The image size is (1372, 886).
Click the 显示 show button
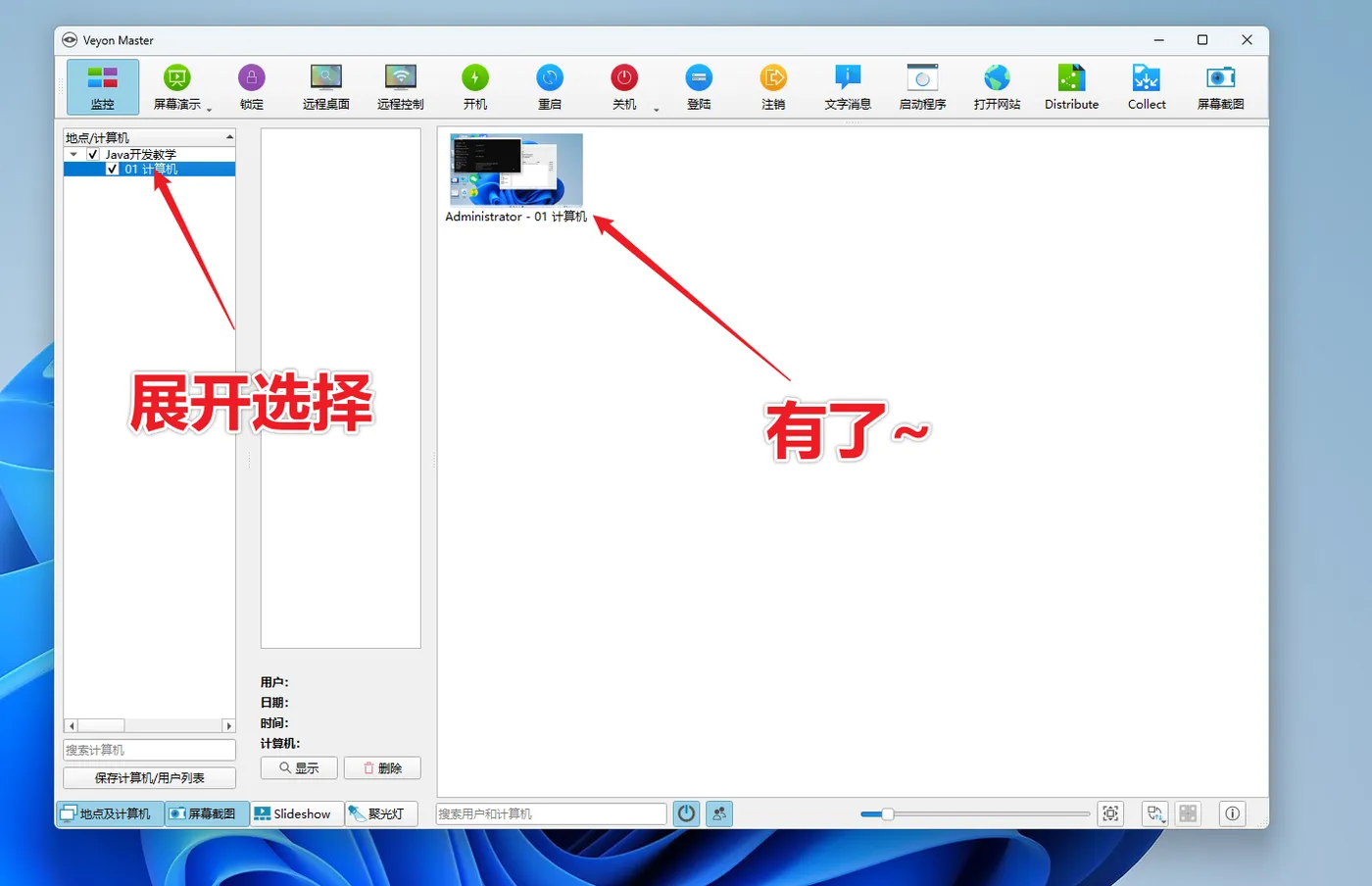click(299, 768)
